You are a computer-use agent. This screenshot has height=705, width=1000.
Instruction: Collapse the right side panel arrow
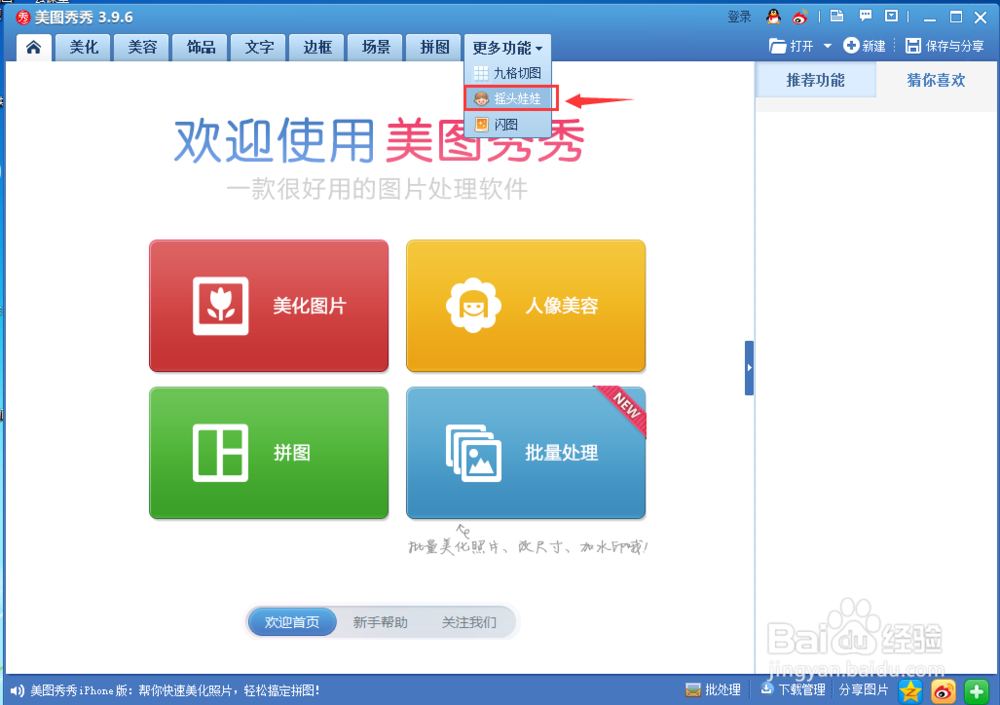click(749, 368)
